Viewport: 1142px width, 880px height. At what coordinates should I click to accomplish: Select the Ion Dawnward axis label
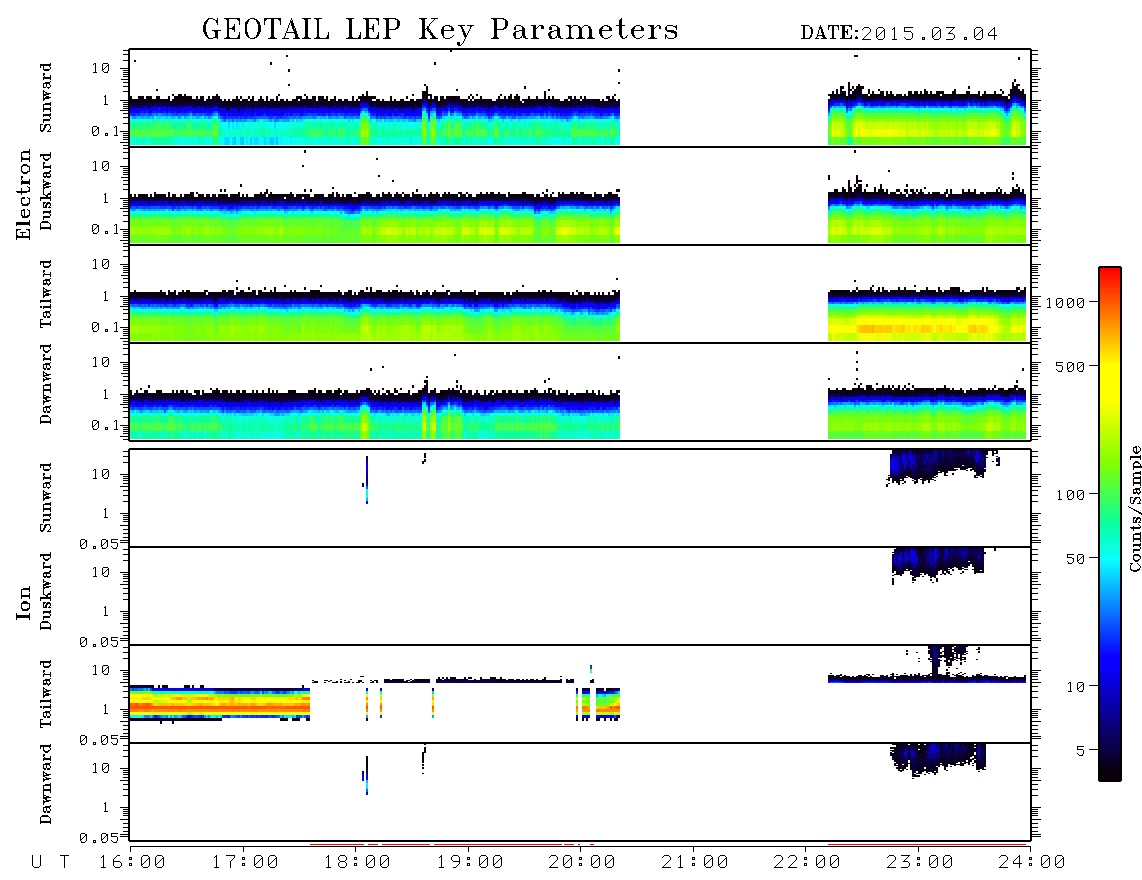click(x=46, y=784)
